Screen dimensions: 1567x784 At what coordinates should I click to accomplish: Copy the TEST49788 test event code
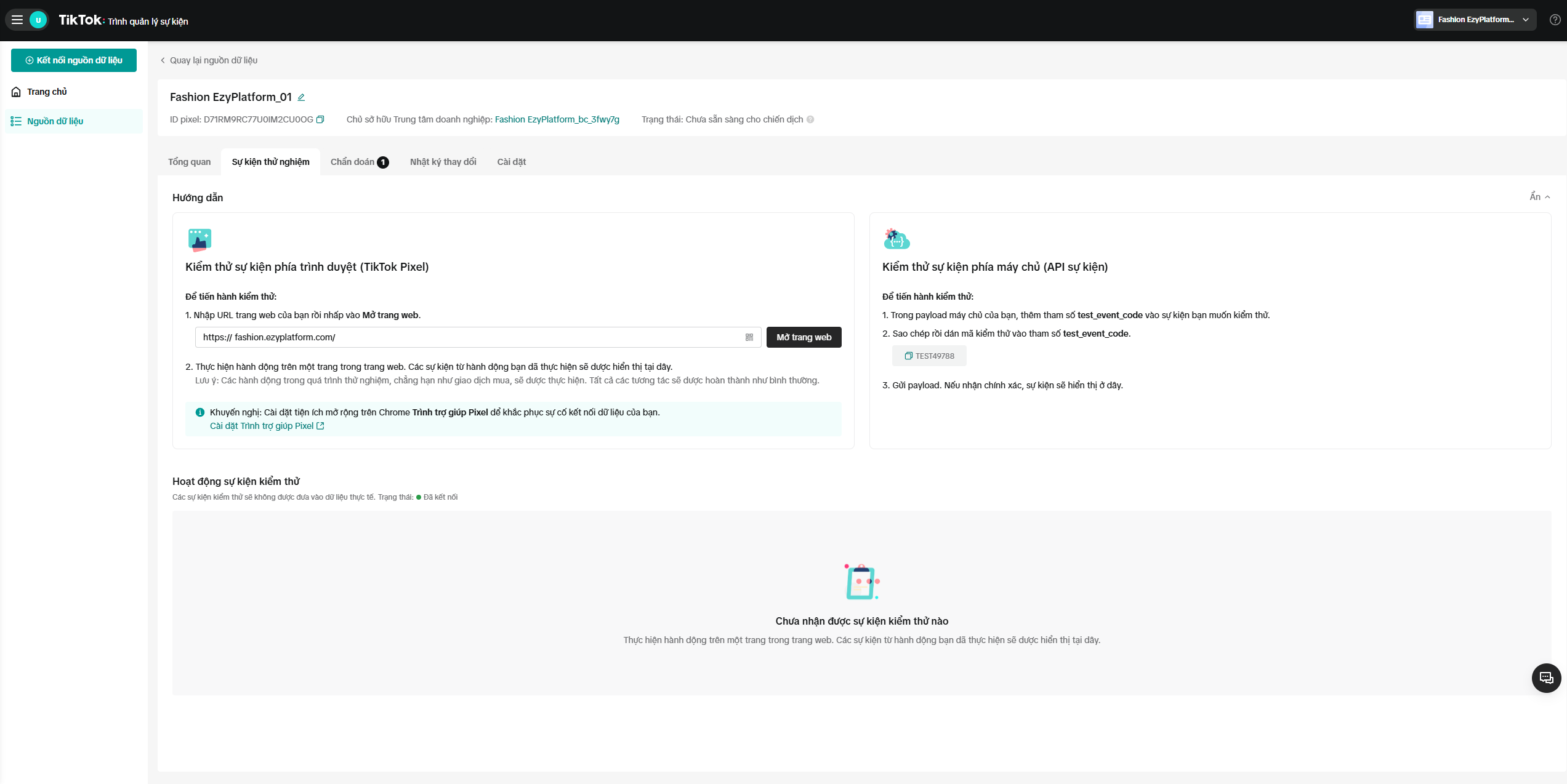(x=929, y=356)
